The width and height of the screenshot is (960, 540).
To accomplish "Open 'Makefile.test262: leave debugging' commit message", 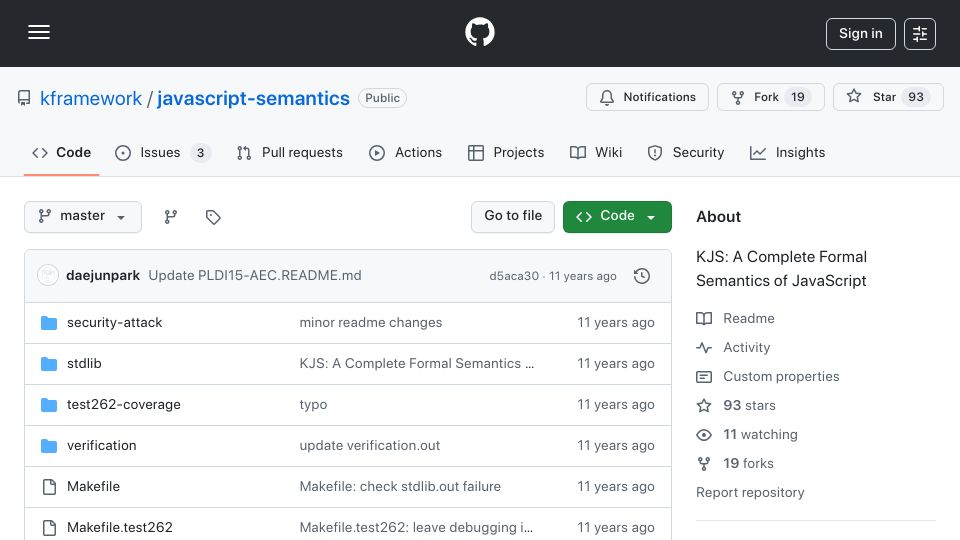I will click(416, 528).
